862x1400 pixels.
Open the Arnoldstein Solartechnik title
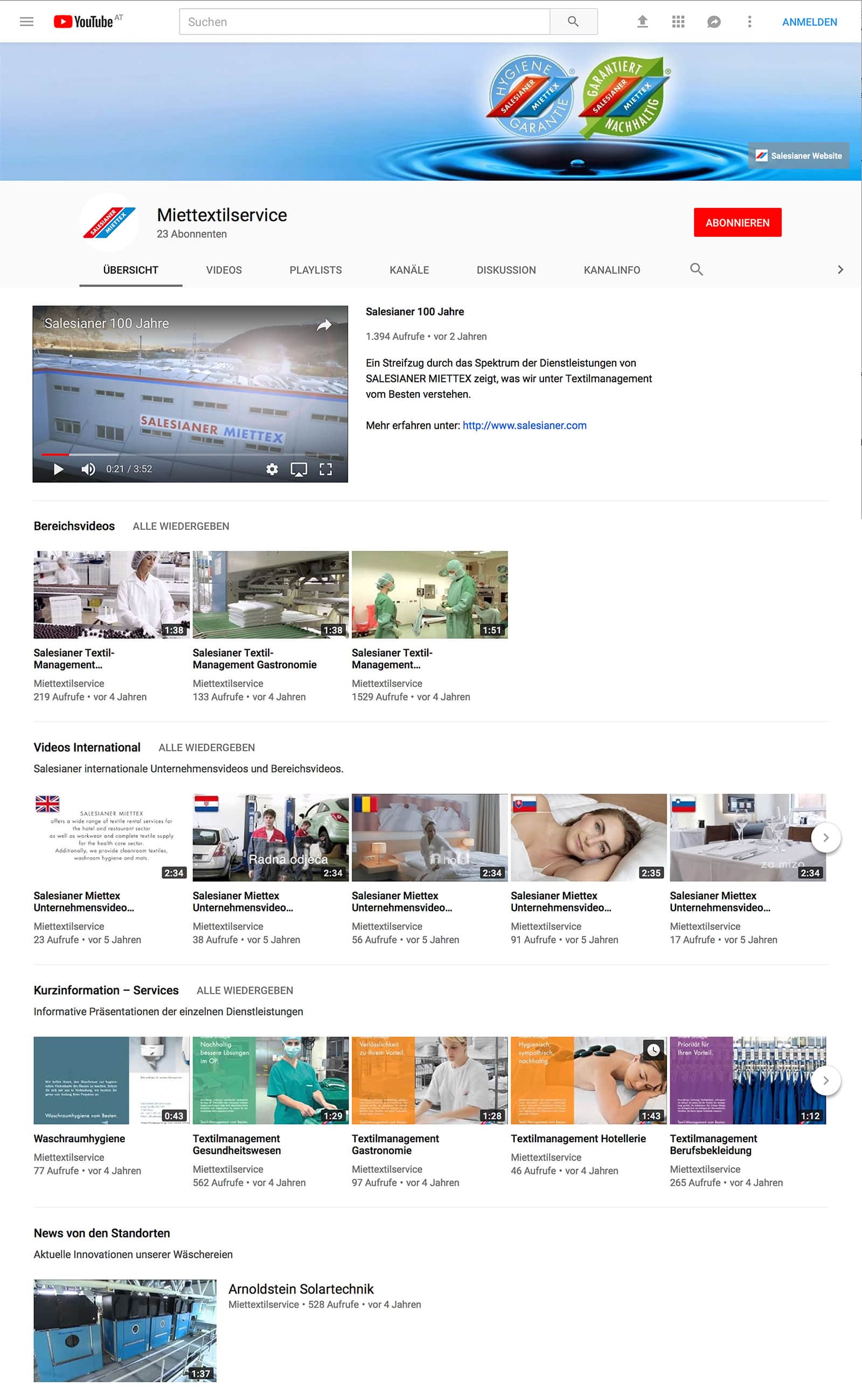(301, 1289)
